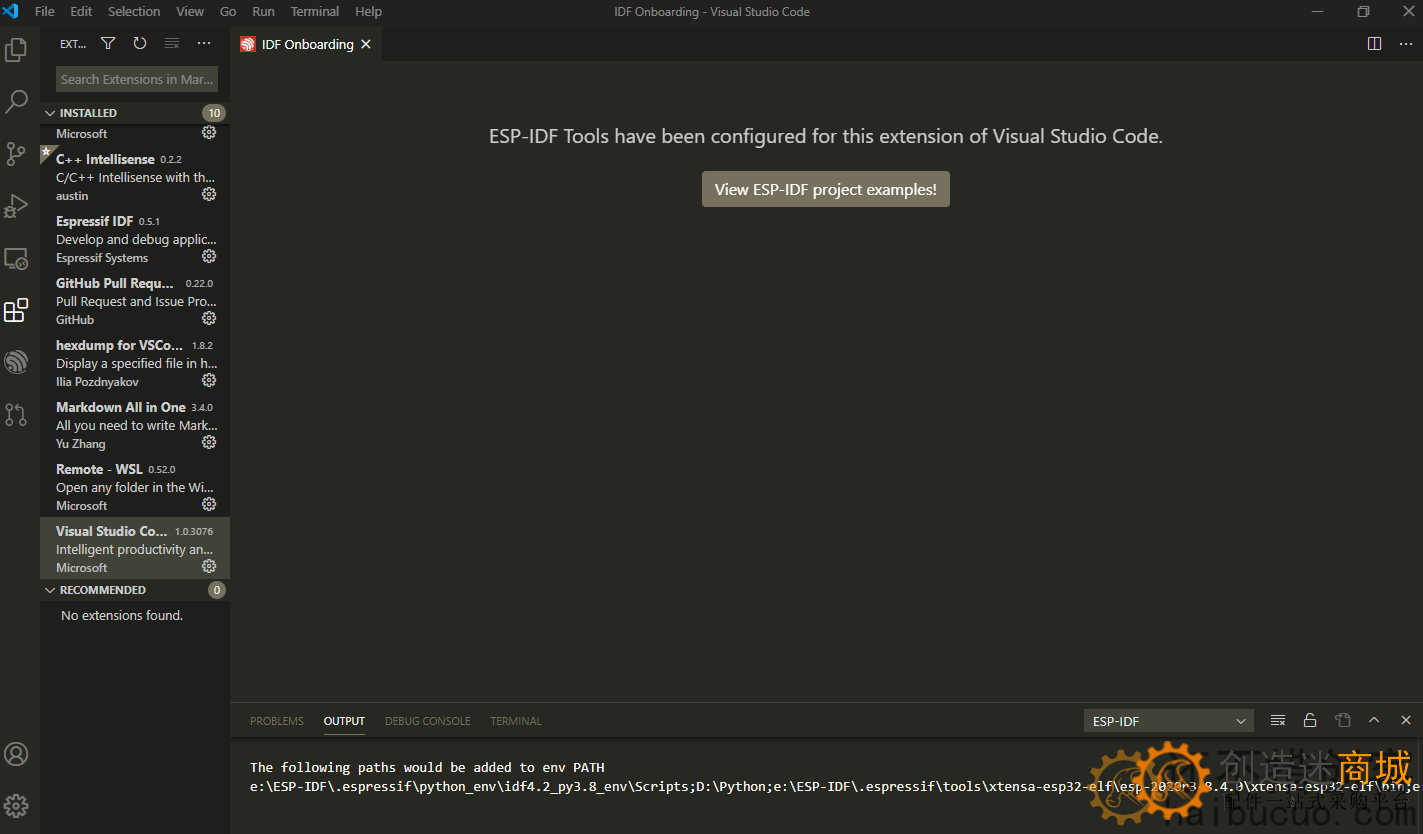Split the editor to the right
The width and height of the screenshot is (1423, 834).
click(x=1374, y=44)
